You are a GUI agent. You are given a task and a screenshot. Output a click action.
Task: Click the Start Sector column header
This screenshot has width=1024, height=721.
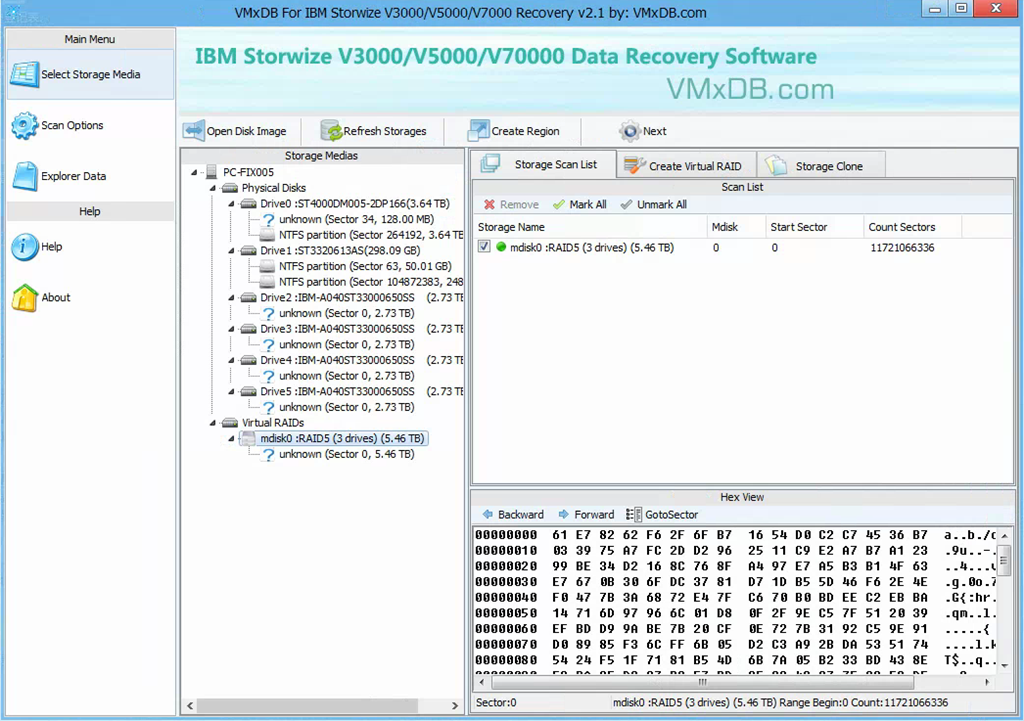click(x=814, y=227)
